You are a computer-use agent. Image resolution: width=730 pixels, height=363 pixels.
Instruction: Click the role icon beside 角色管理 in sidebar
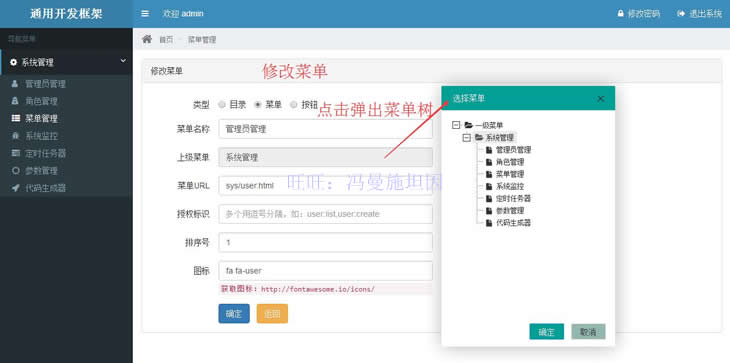tap(15, 101)
